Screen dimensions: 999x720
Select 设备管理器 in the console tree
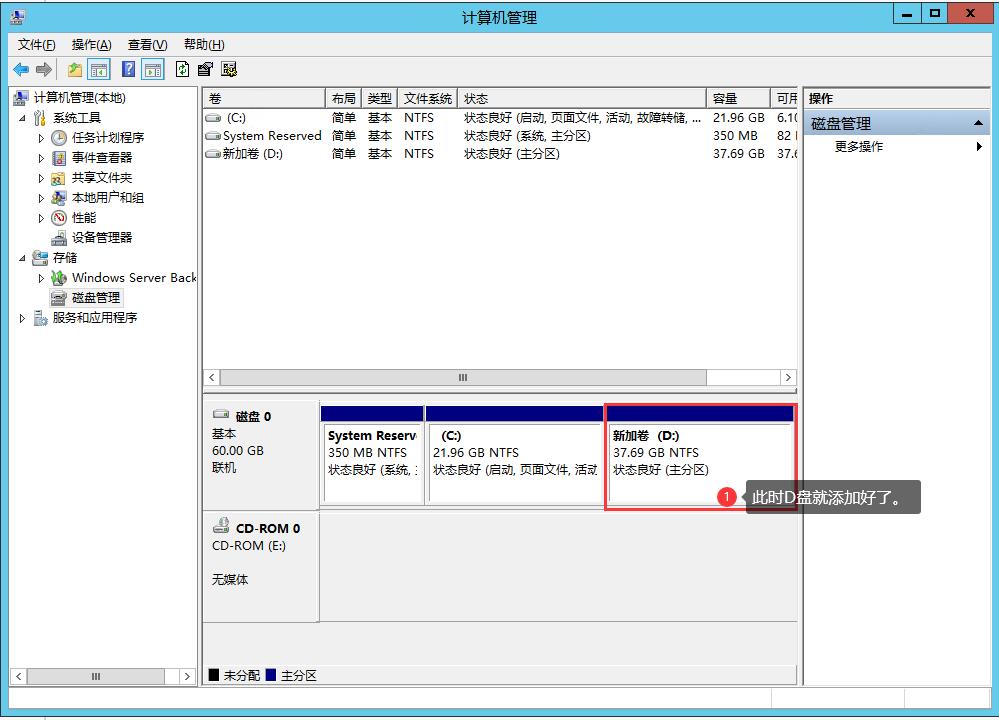tap(101, 237)
